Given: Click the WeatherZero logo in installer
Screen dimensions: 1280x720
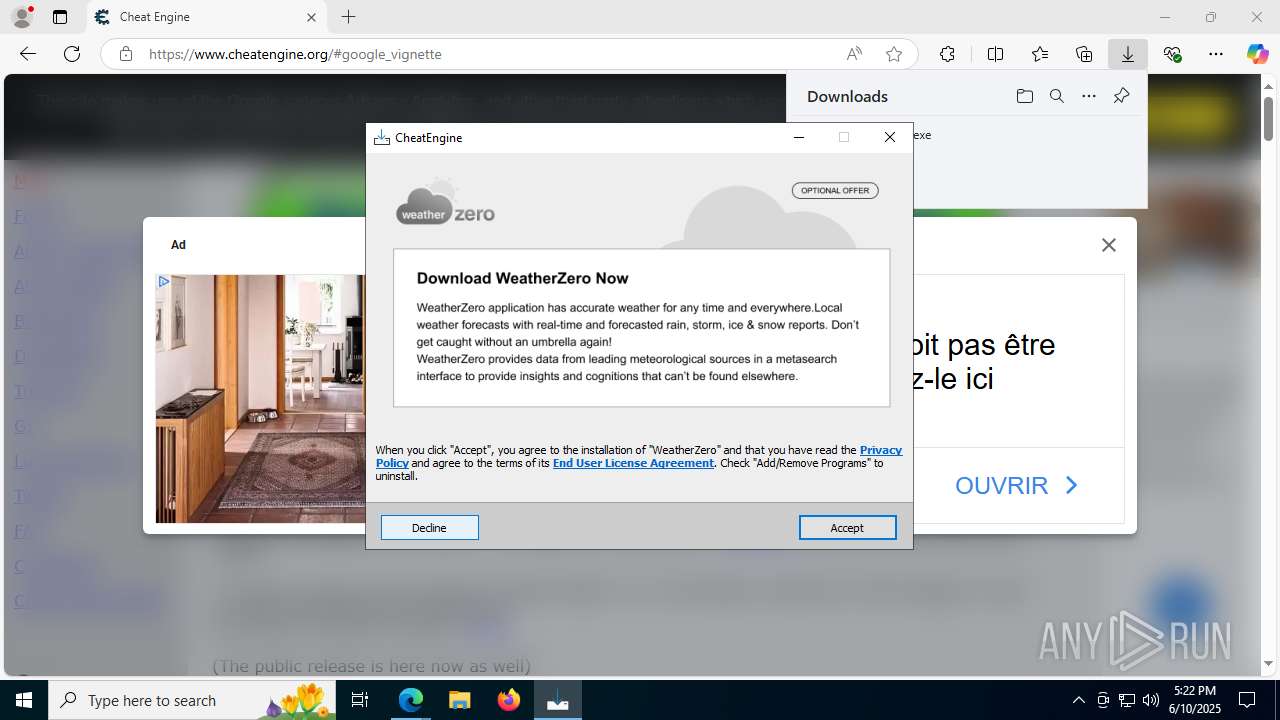Looking at the screenshot, I should point(445,202).
